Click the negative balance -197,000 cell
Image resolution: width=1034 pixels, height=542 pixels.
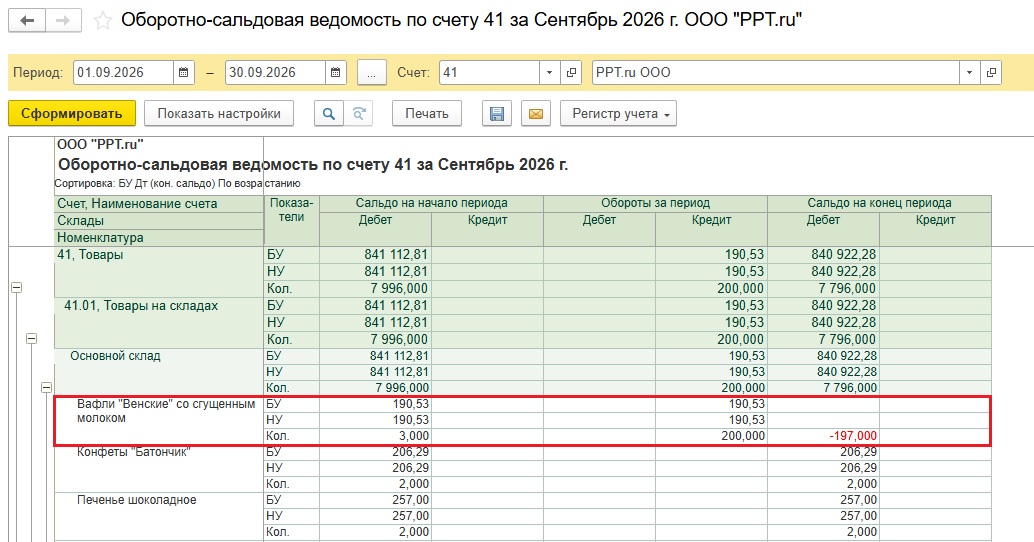coord(823,436)
